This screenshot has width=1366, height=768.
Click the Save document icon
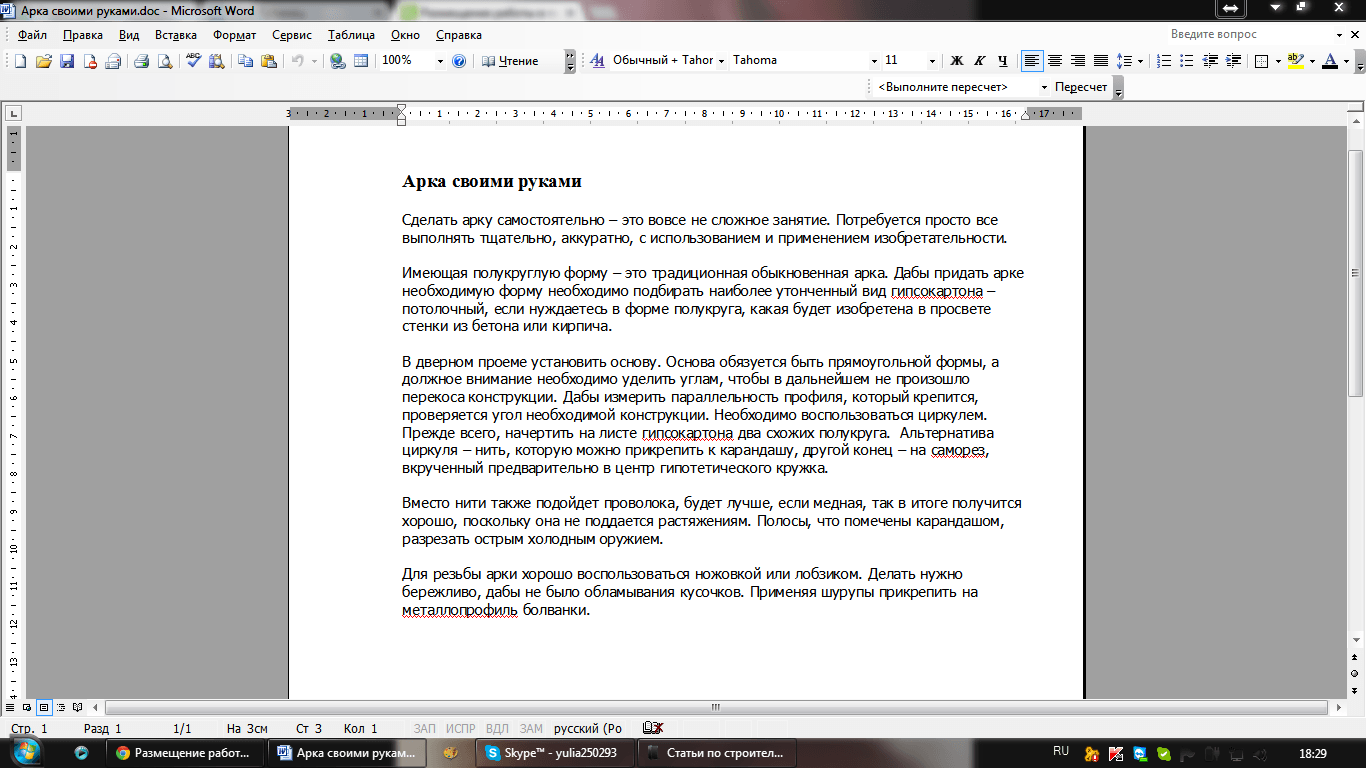tap(67, 61)
